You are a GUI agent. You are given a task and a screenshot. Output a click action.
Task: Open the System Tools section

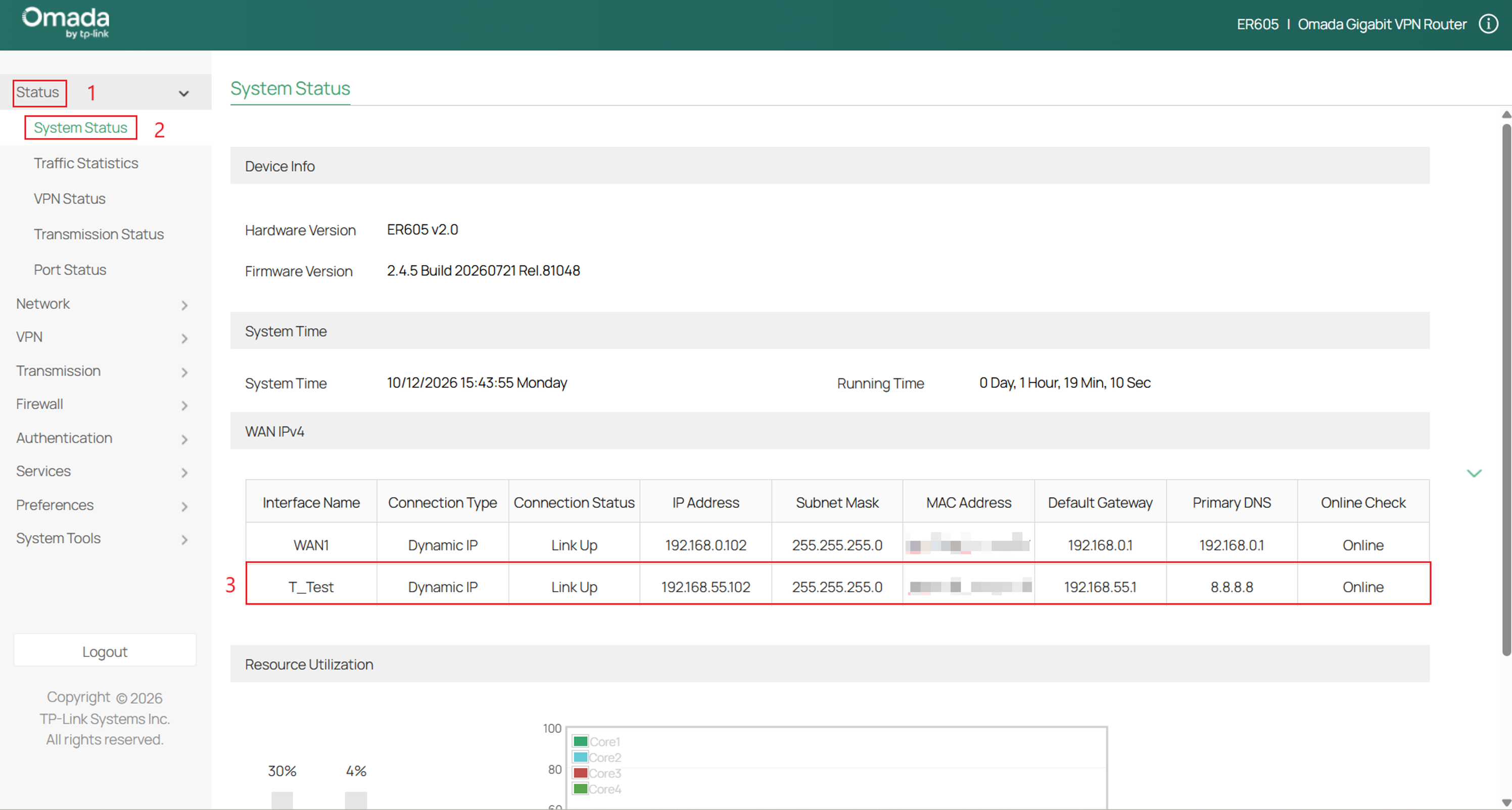(x=58, y=538)
